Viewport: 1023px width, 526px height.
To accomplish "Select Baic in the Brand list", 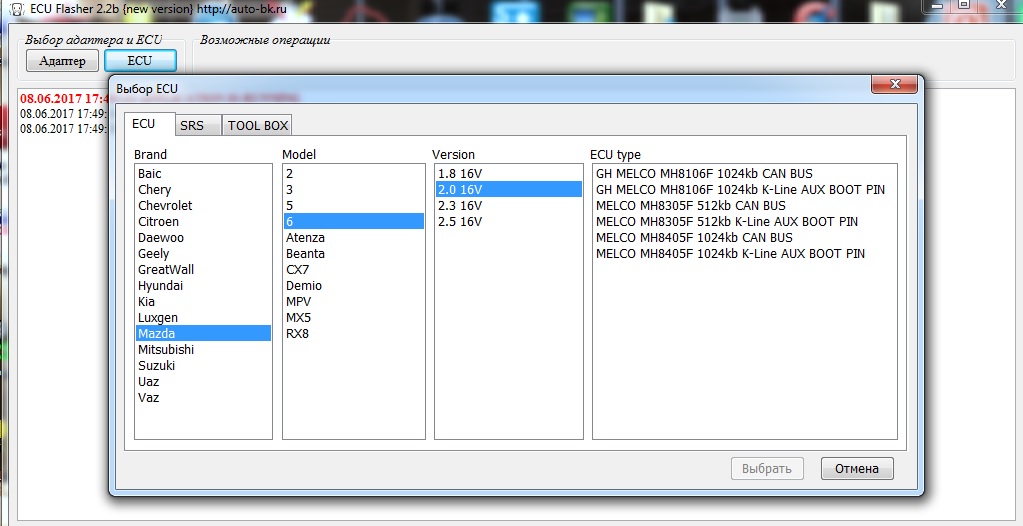I will (x=202, y=174).
